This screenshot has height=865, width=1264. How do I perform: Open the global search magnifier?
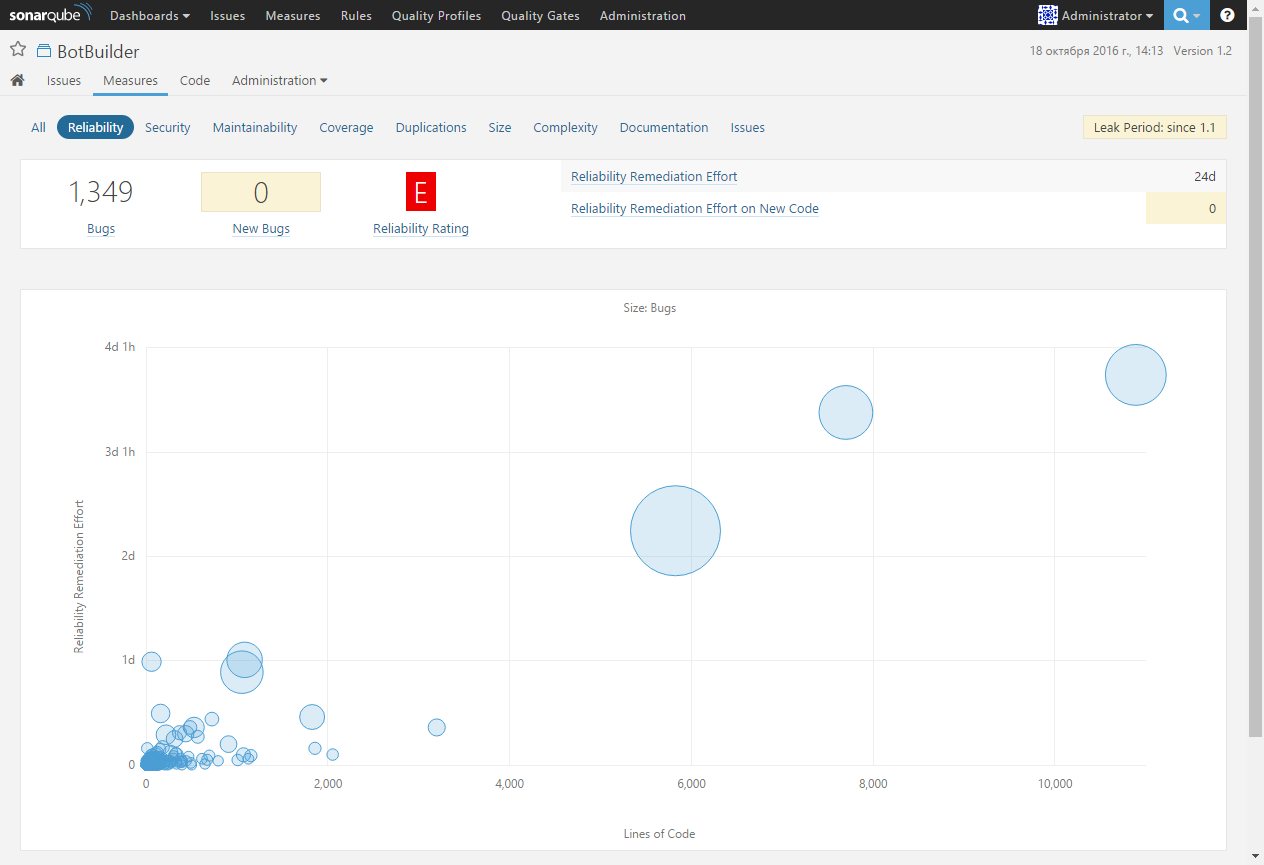tap(1180, 15)
